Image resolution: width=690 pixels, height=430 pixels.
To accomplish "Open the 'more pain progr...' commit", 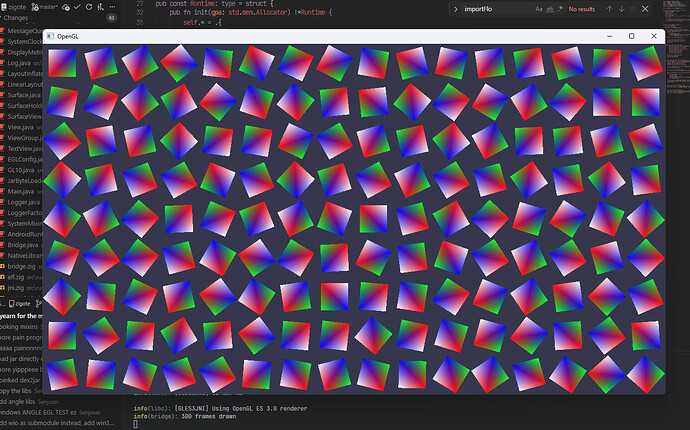I will coord(21,338).
